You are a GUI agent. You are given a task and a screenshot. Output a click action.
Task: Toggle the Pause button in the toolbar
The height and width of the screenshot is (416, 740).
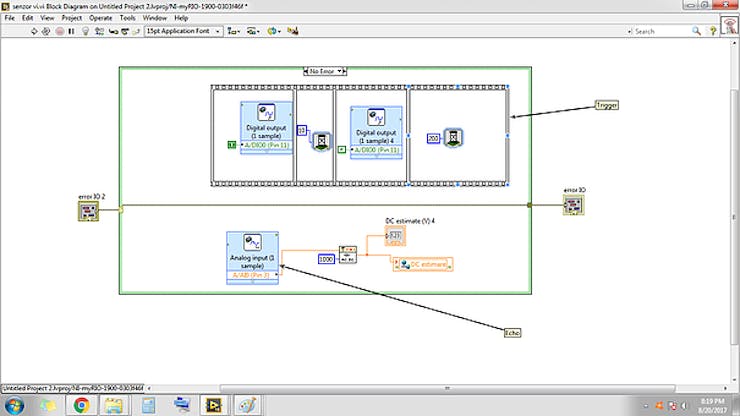pos(71,31)
